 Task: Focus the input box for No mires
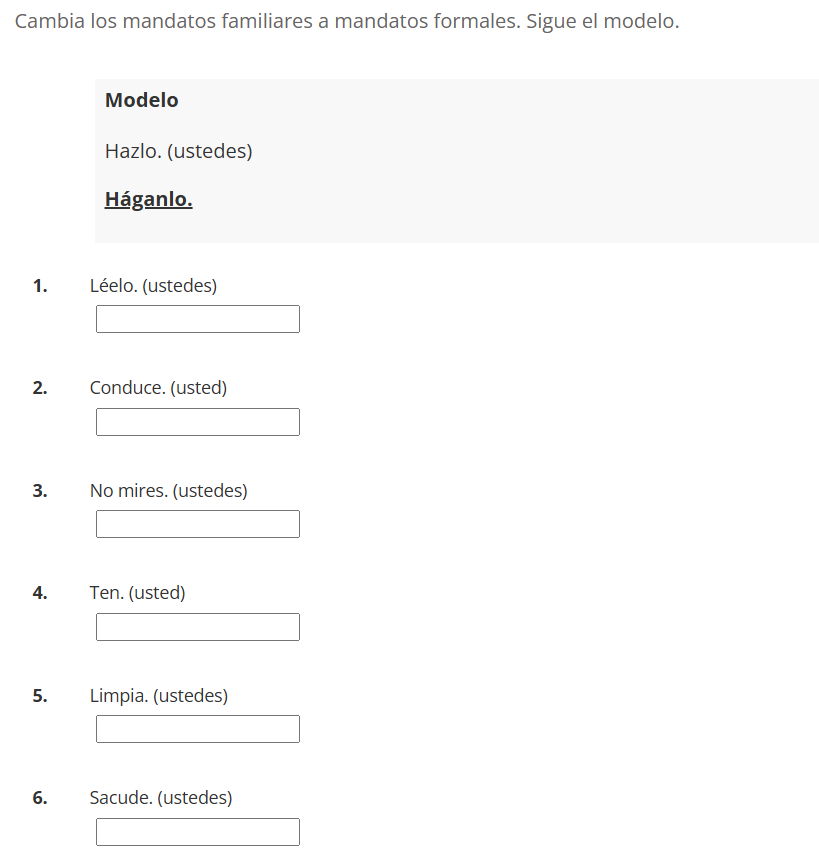point(198,524)
